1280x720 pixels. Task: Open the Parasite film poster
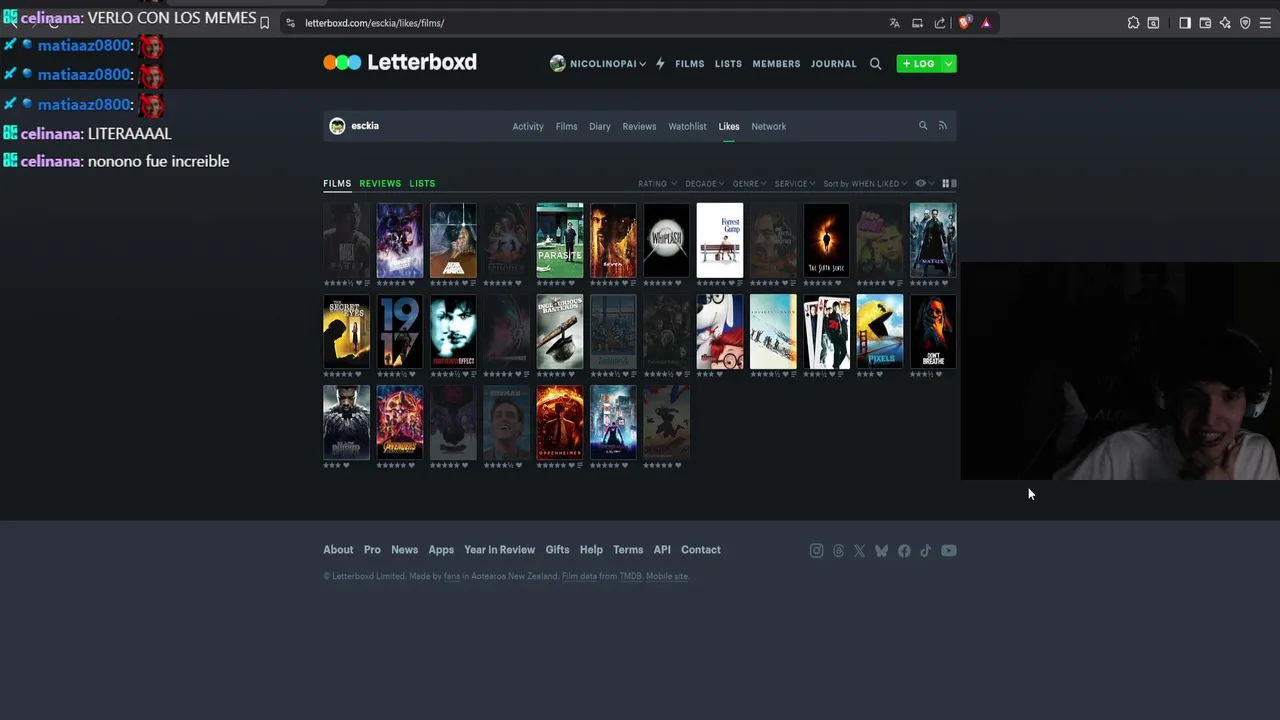pyautogui.click(x=560, y=240)
